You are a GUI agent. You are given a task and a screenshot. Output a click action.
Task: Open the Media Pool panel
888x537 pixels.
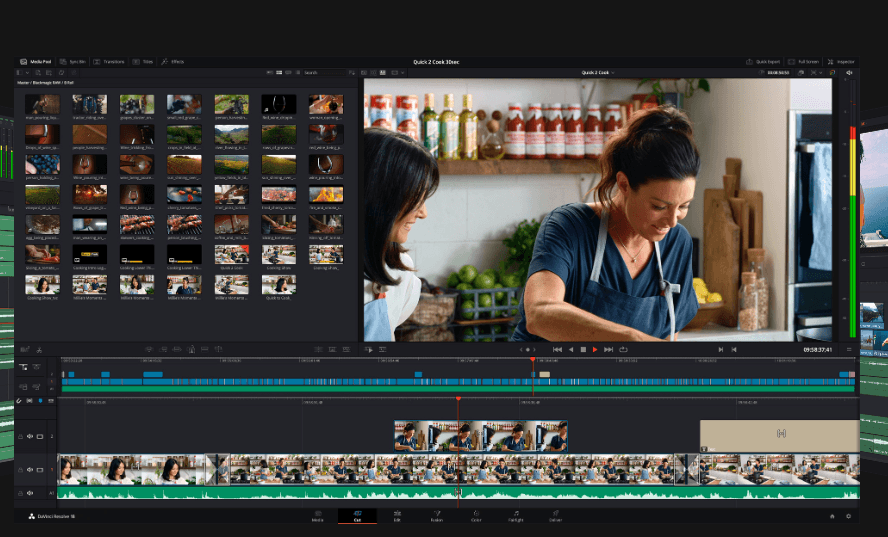pyautogui.click(x=36, y=62)
